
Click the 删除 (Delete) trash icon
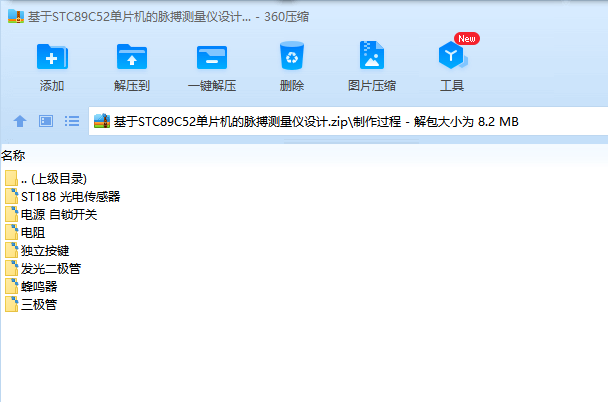click(292, 56)
